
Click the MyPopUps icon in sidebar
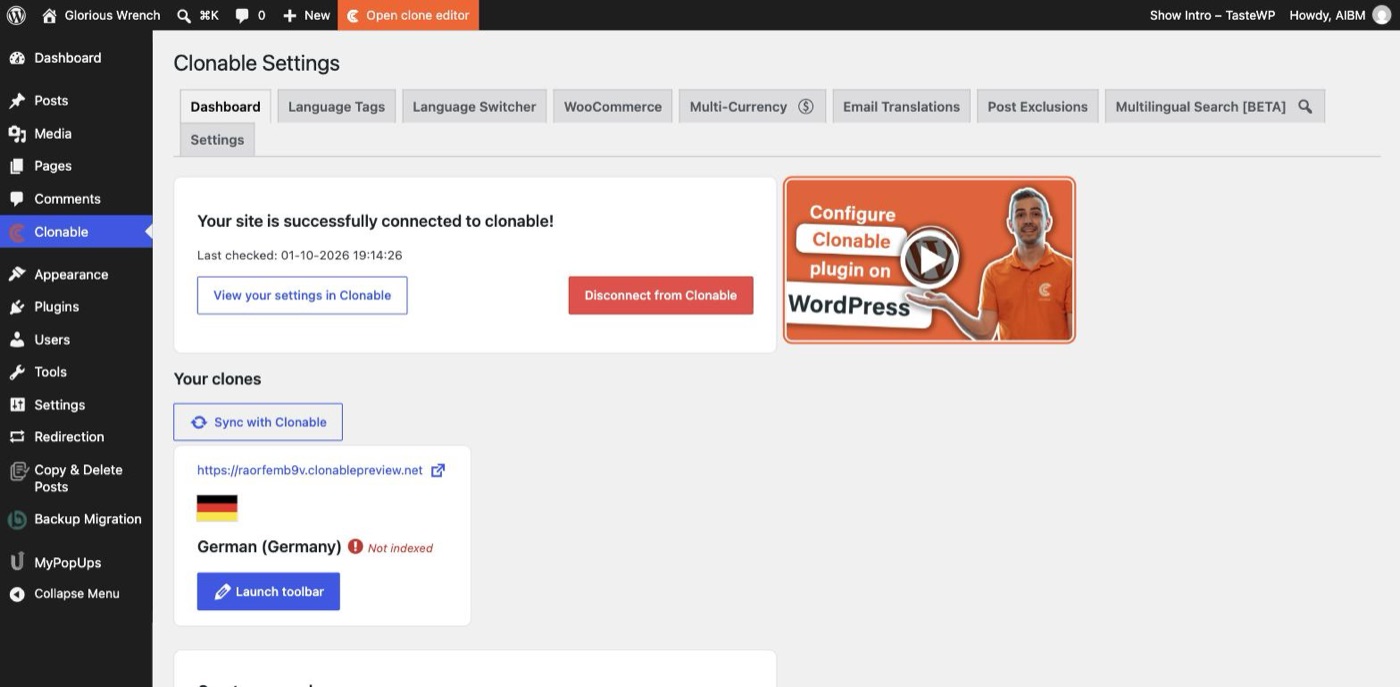click(x=17, y=562)
